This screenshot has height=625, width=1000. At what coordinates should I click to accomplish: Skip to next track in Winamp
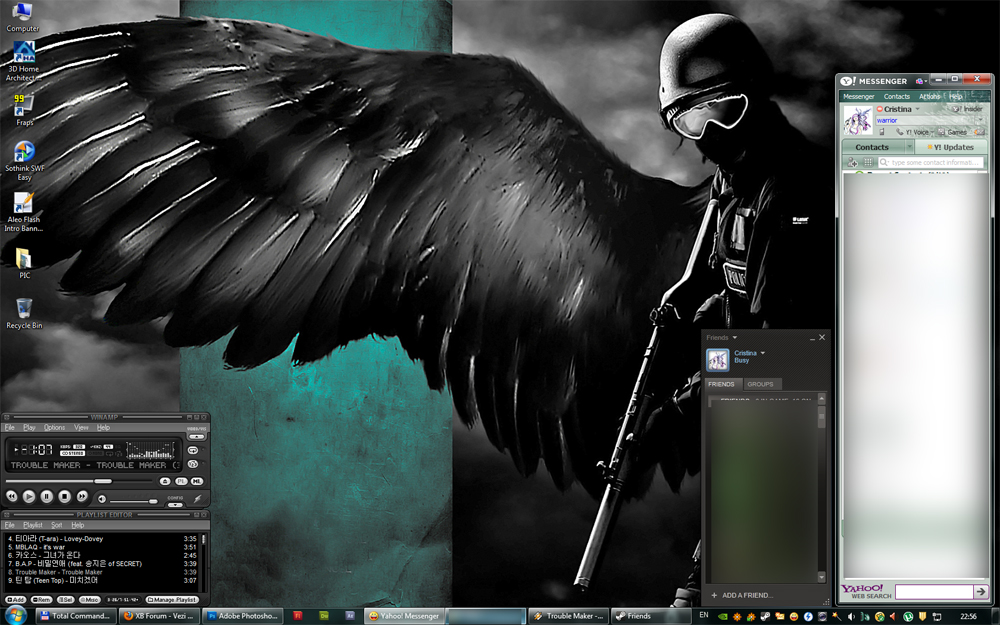(x=82, y=496)
